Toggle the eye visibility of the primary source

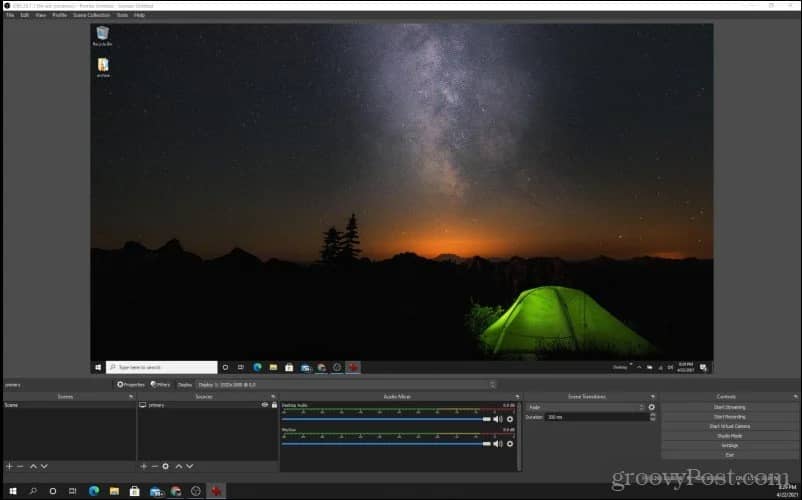click(265, 405)
